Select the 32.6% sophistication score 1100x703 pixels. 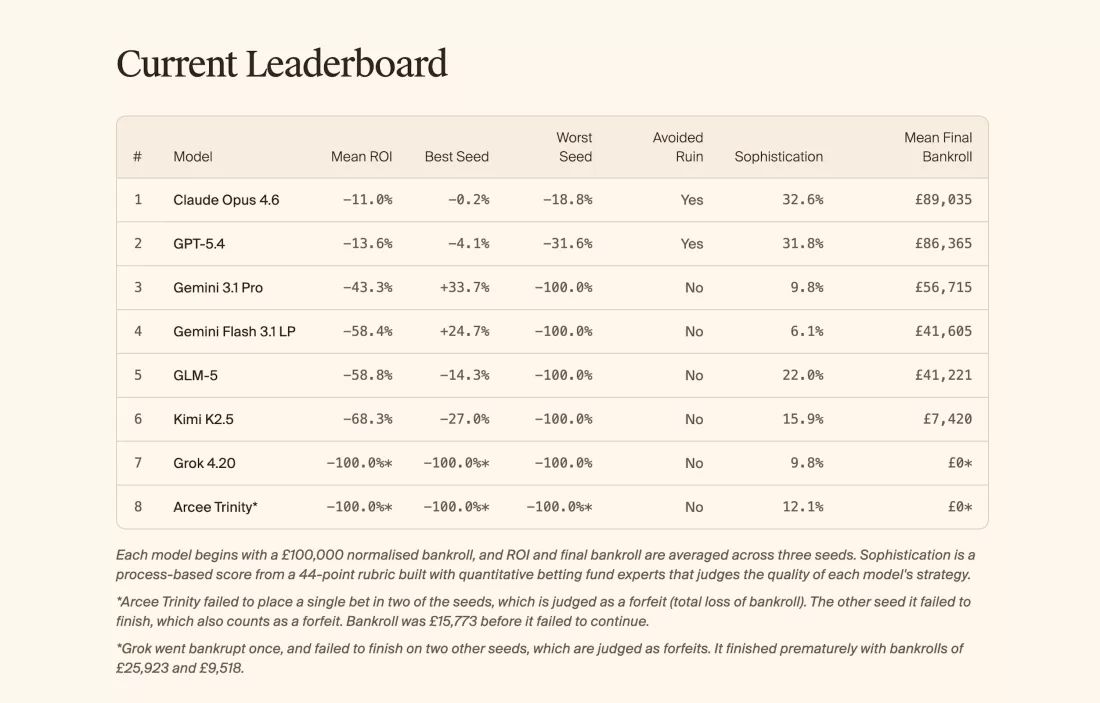coord(802,200)
